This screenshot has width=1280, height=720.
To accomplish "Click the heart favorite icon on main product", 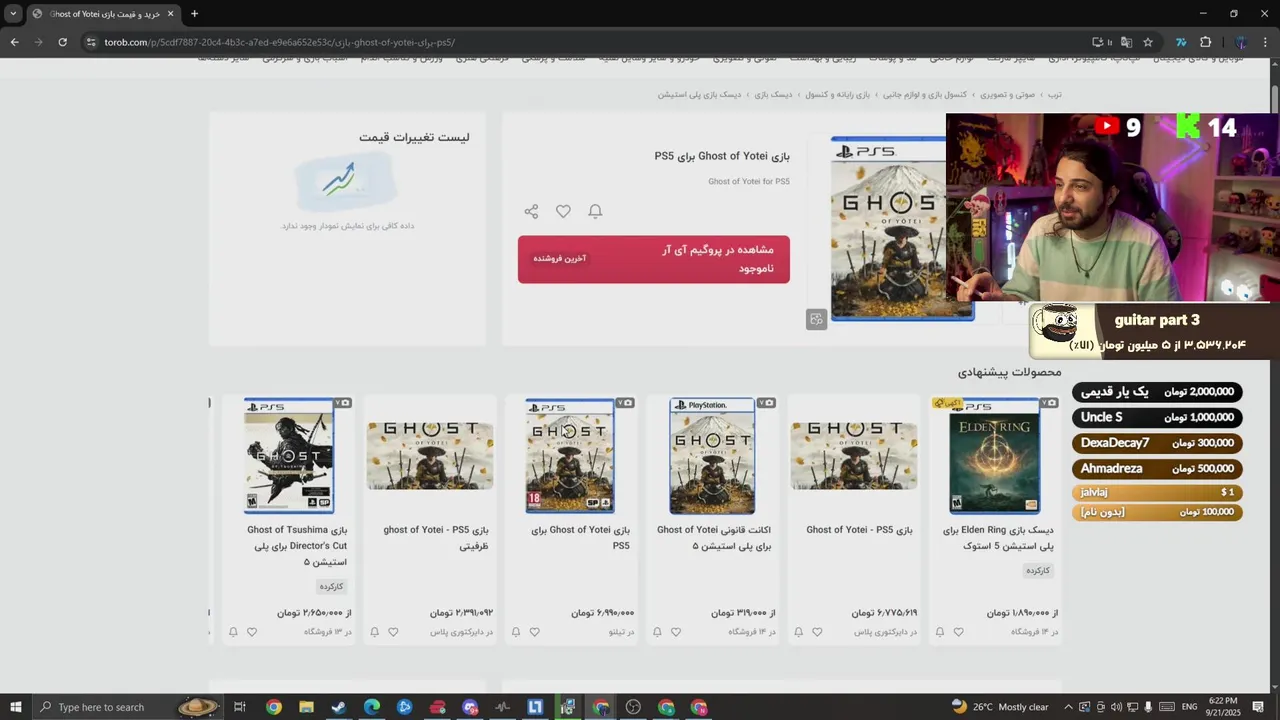I will [563, 211].
